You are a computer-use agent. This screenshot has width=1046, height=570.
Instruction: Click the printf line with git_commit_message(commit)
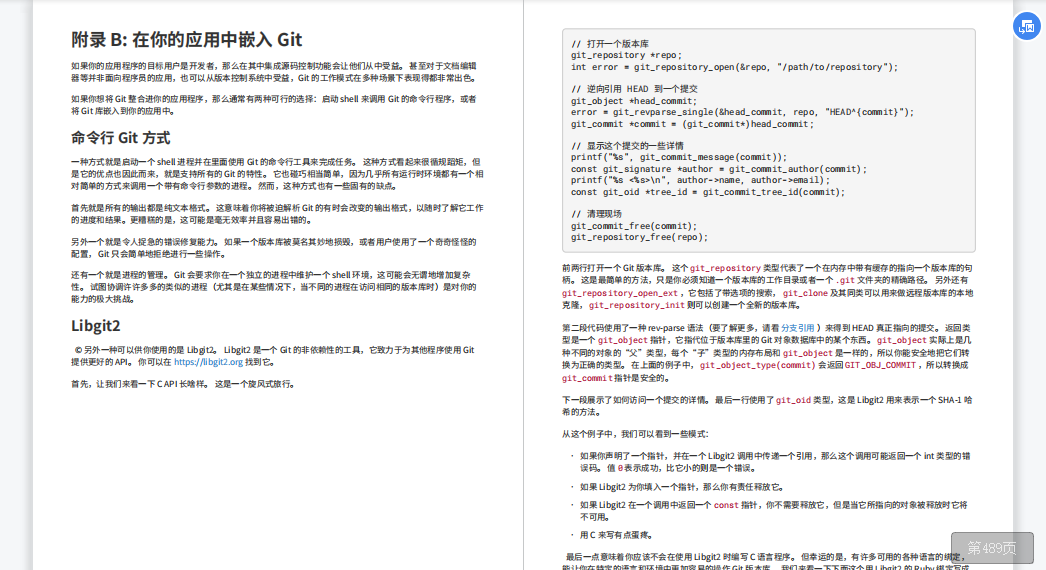tap(679, 158)
